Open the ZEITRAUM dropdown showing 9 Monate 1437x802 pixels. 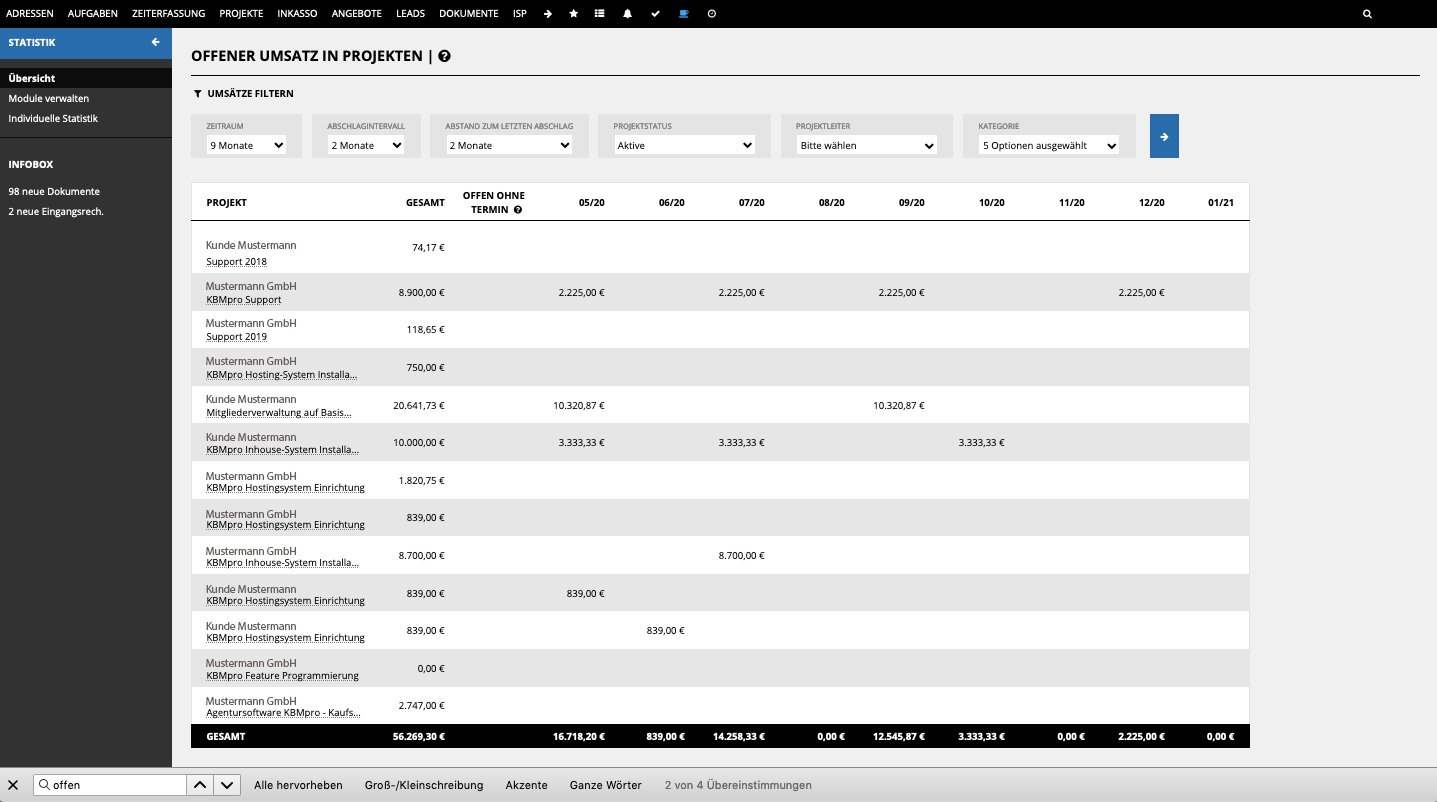coord(245,144)
